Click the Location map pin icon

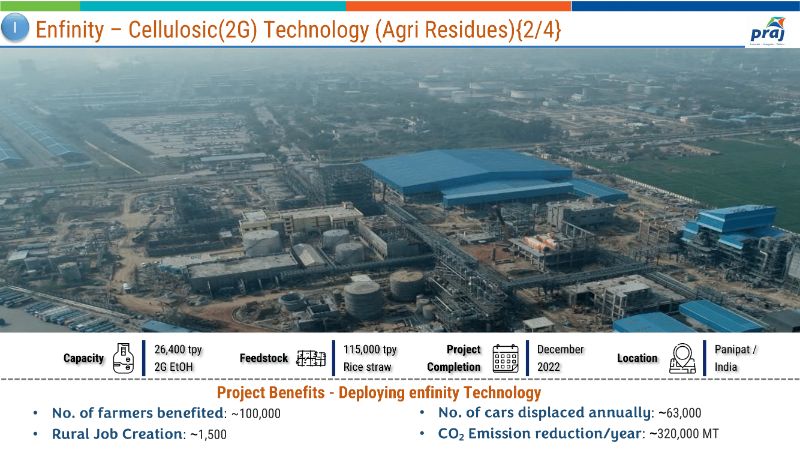(x=682, y=358)
